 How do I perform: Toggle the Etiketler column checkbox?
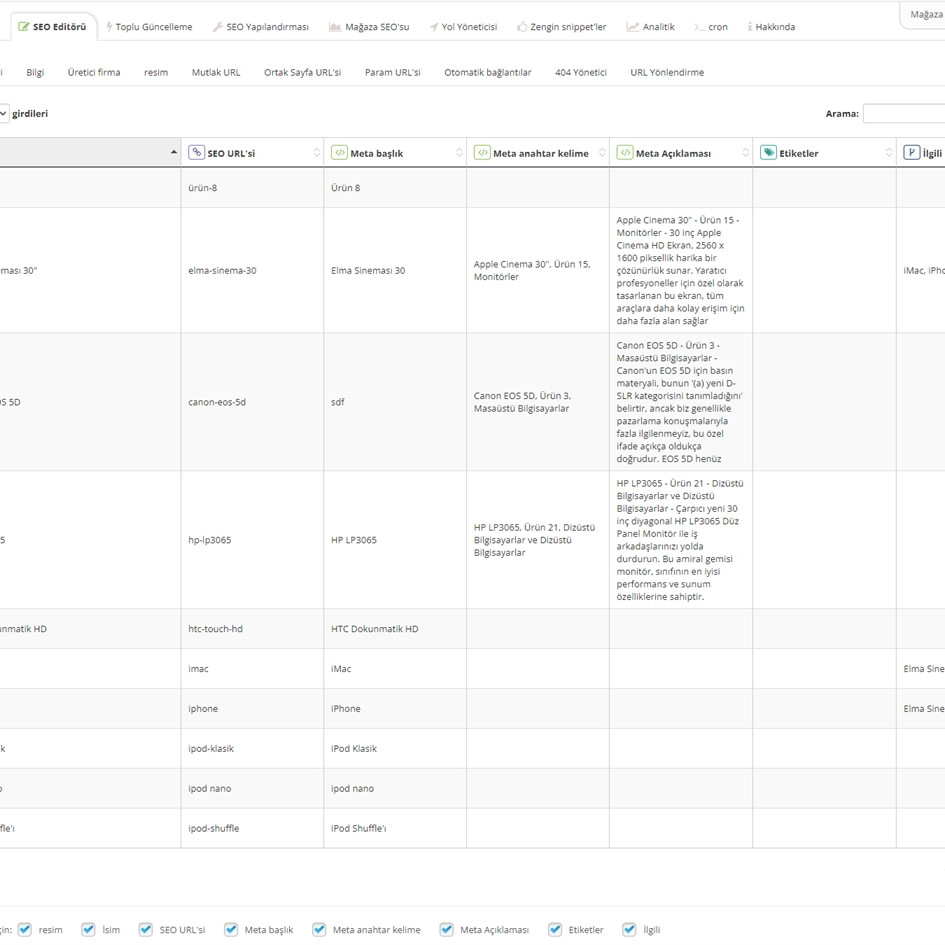pyautogui.click(x=554, y=929)
